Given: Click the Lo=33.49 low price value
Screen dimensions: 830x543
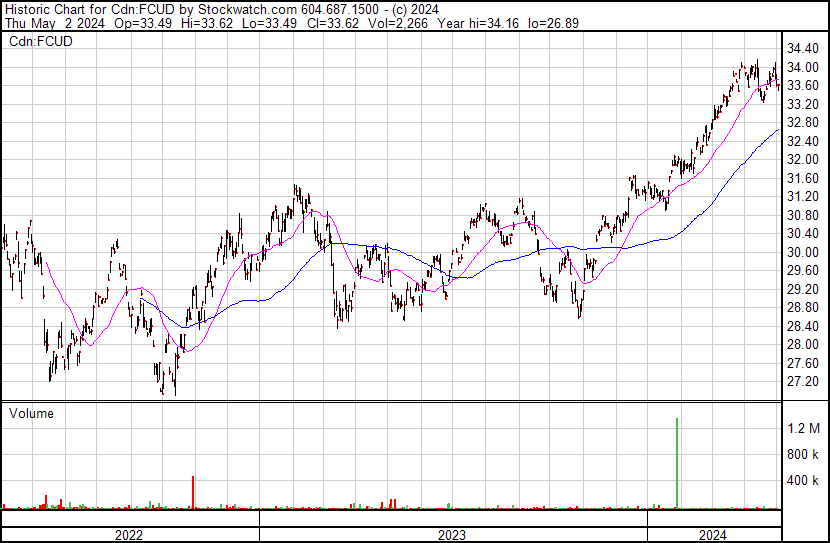Looking at the screenshot, I should [269, 23].
